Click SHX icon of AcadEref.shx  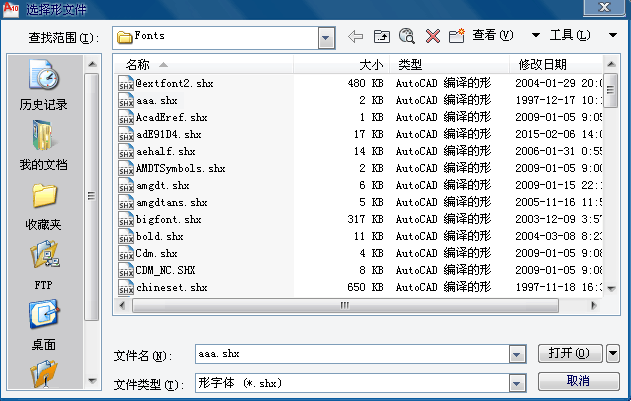click(x=126, y=117)
